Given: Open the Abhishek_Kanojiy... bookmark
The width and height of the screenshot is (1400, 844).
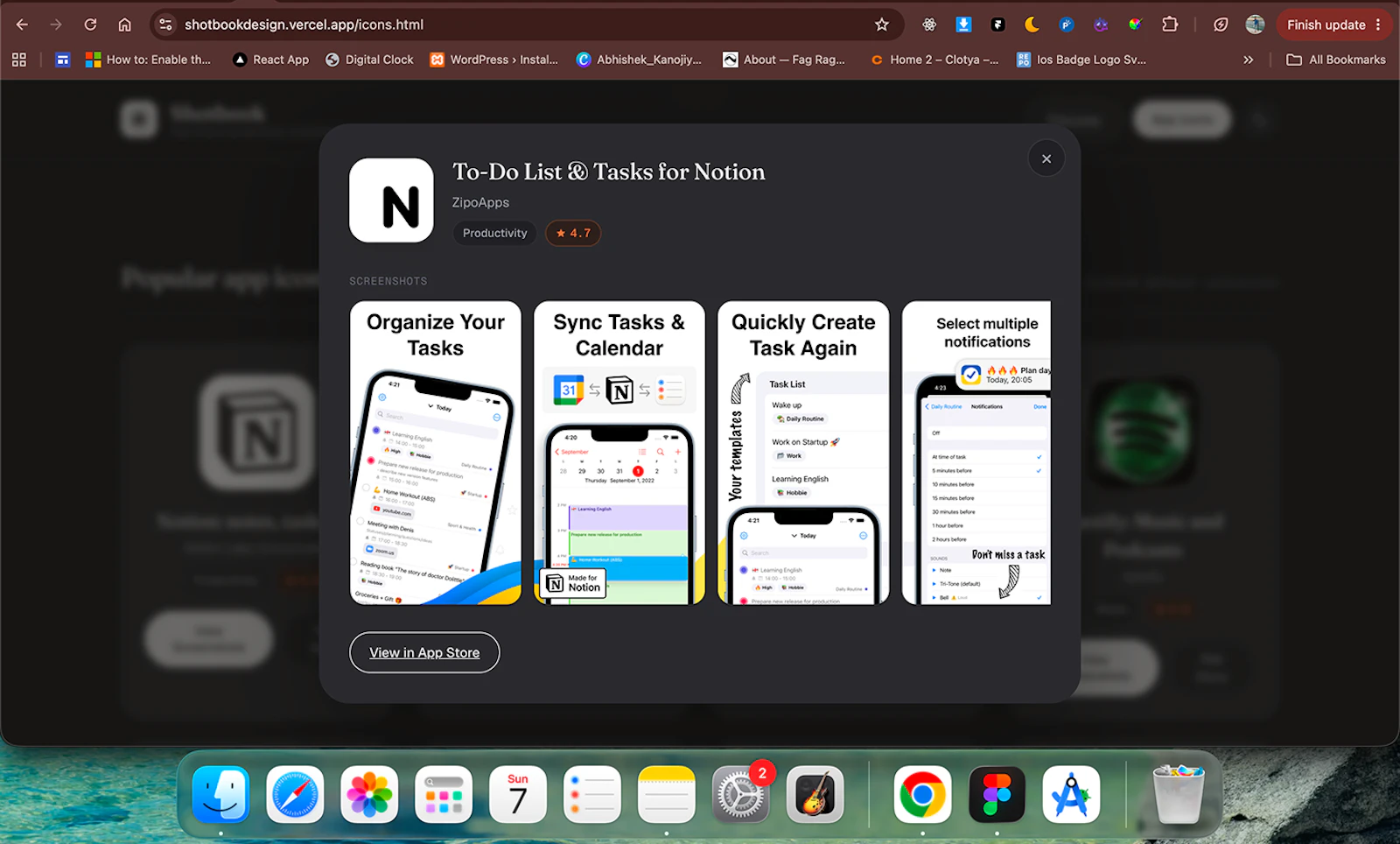Looking at the screenshot, I should [x=639, y=60].
